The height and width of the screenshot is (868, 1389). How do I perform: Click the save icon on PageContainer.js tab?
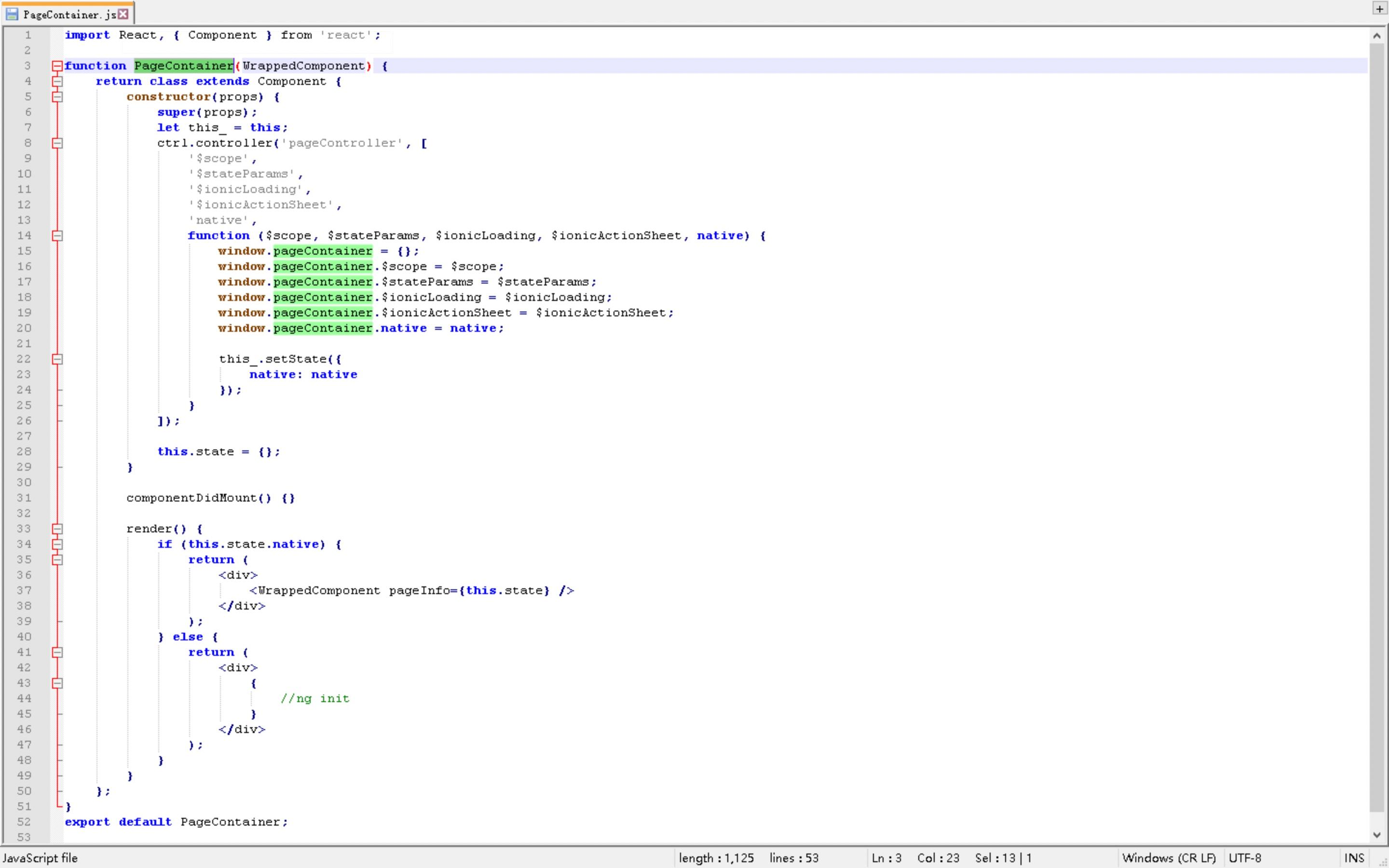point(12,14)
